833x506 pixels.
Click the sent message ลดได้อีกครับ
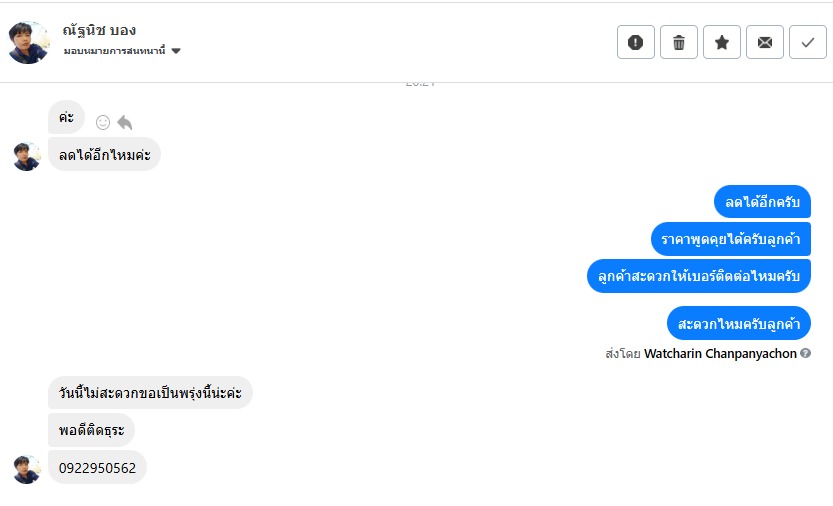coord(762,202)
